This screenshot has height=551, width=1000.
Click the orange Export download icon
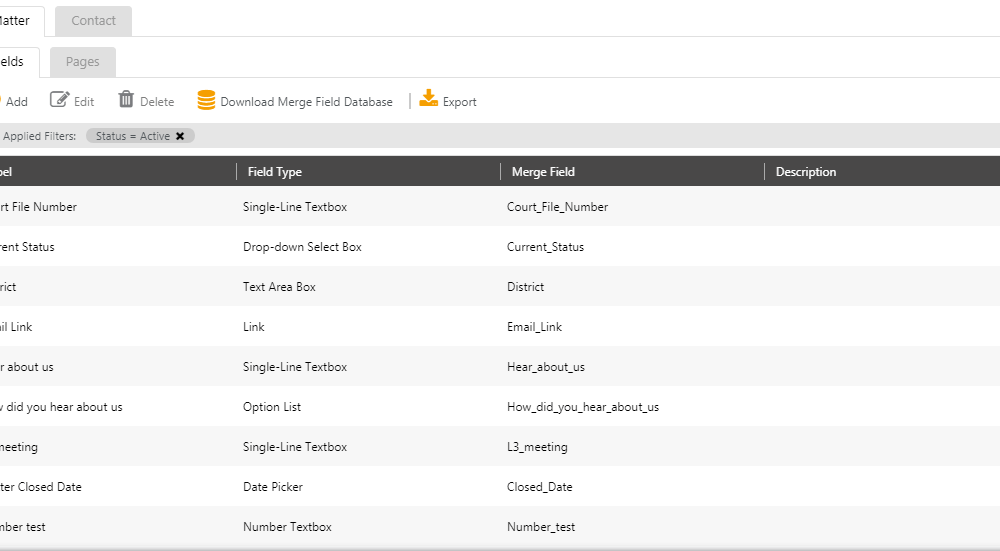(429, 99)
